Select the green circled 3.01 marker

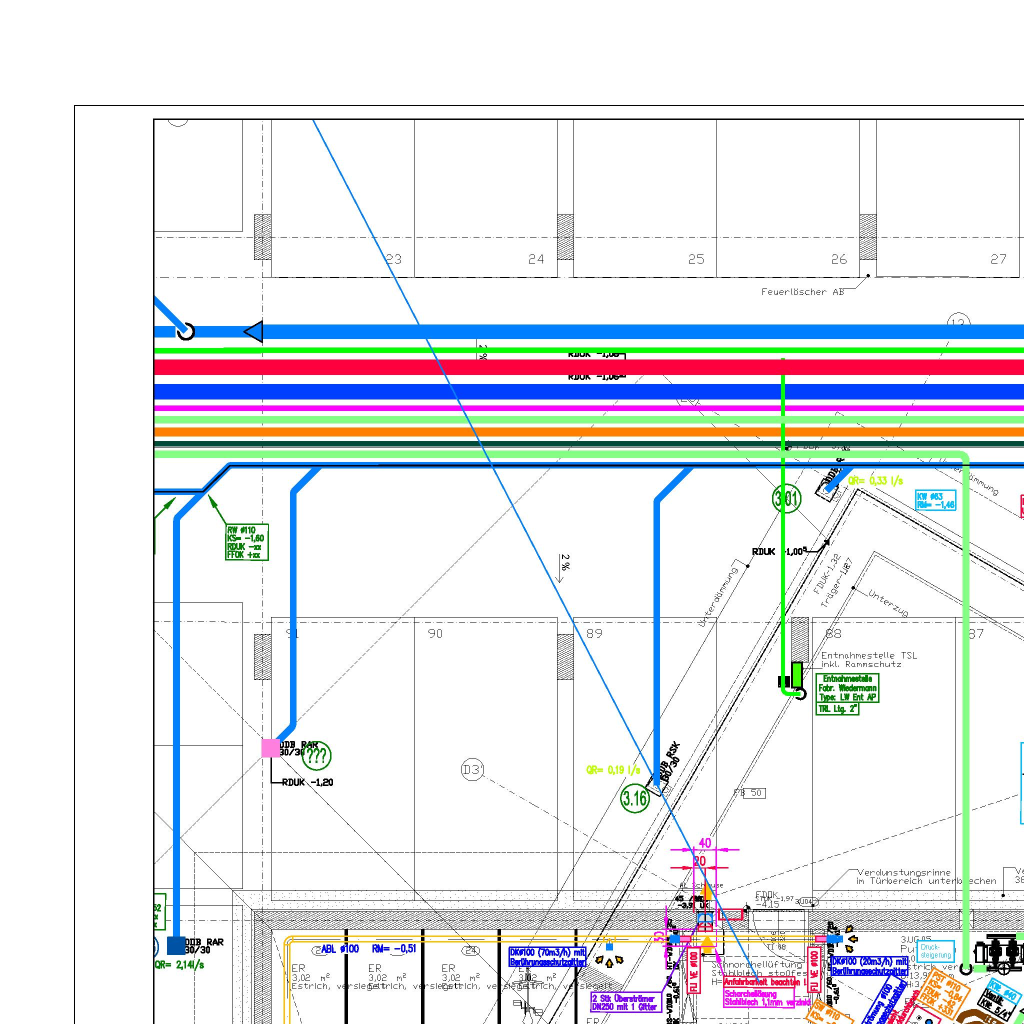point(787,497)
